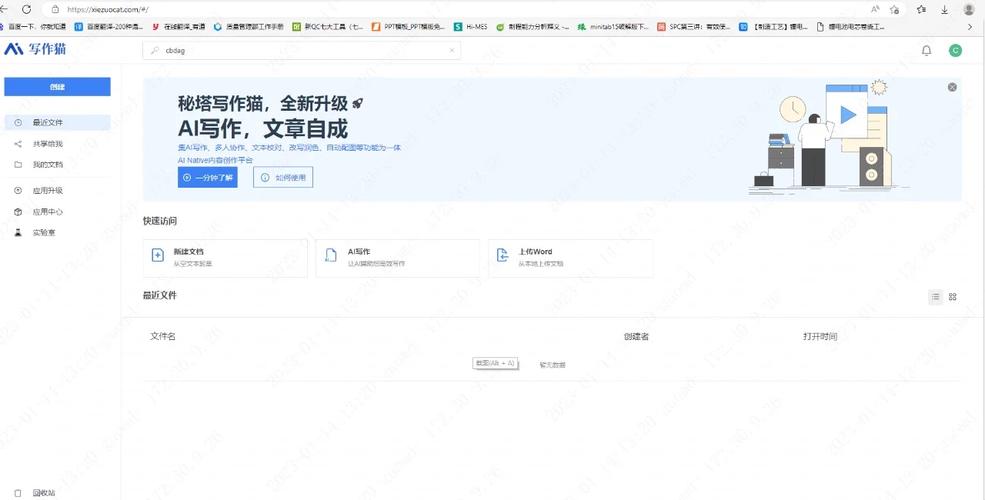
Task: Open the 【制造工艺】 bookmark
Action: [773, 27]
